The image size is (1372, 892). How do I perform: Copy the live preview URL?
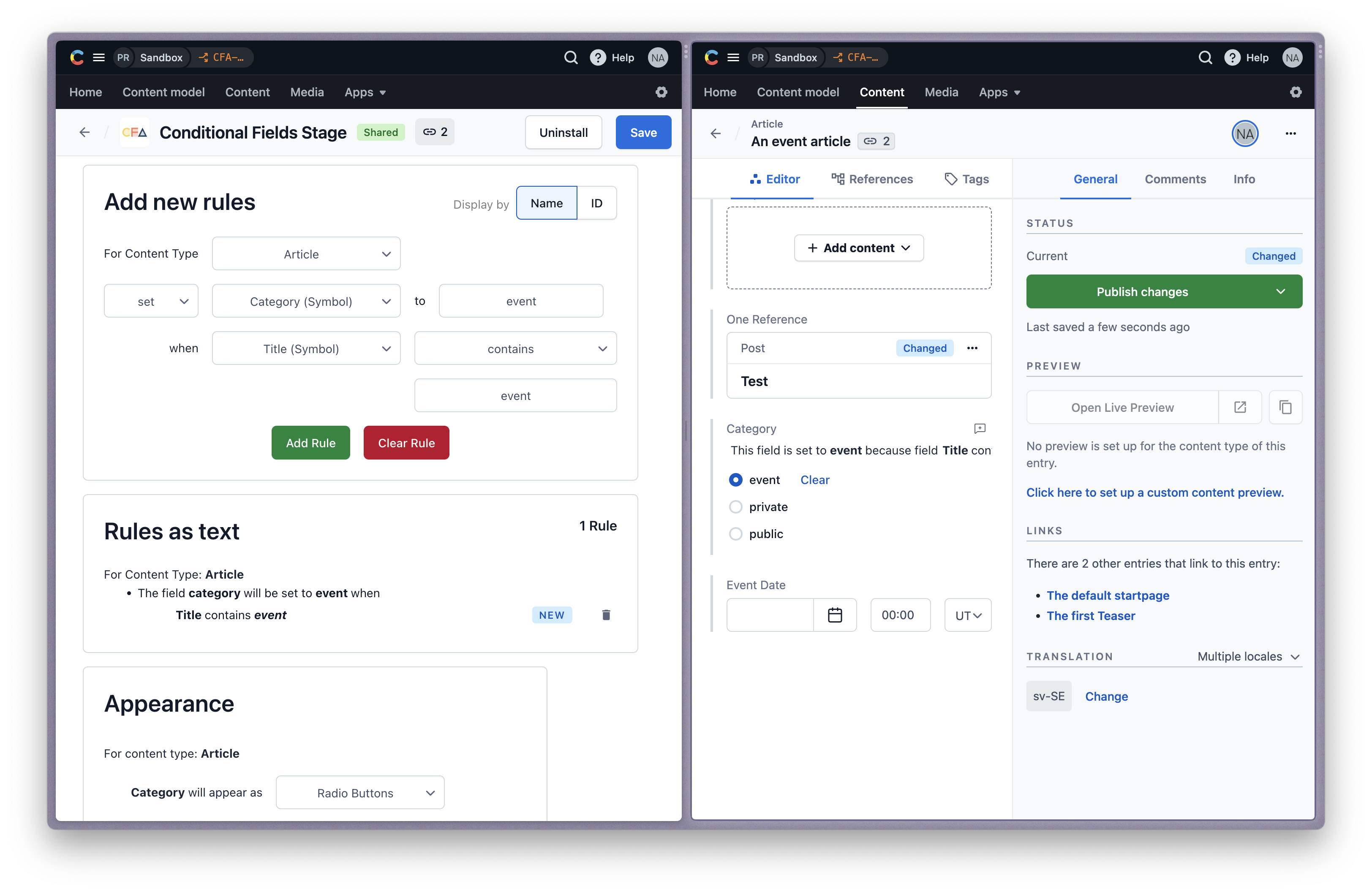1285,408
